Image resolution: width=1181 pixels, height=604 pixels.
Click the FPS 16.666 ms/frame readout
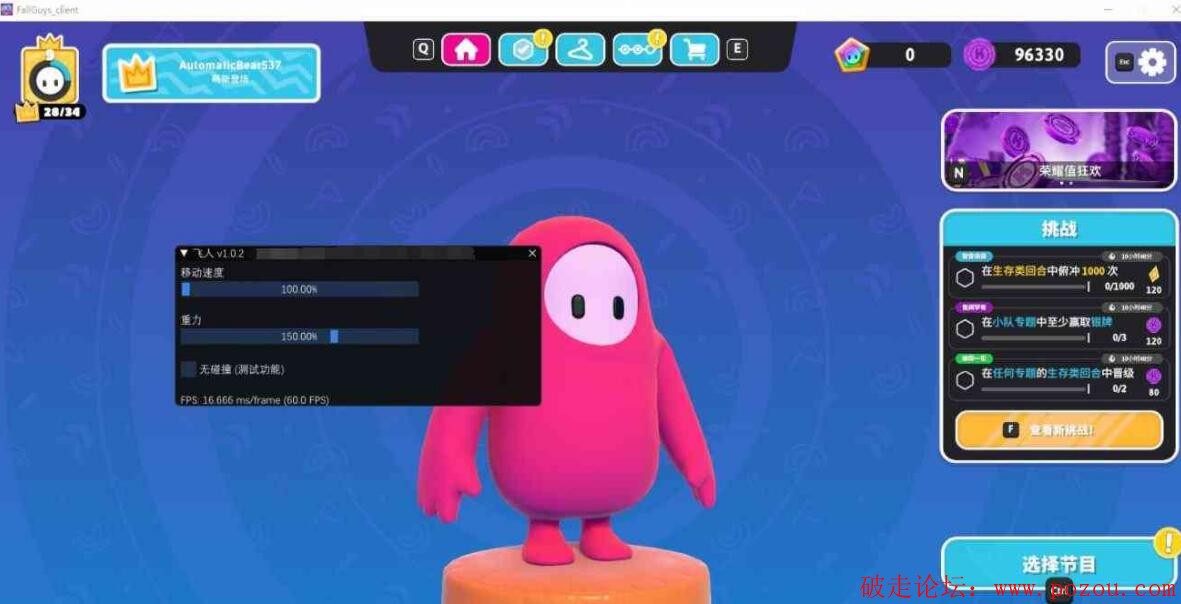[x=255, y=400]
